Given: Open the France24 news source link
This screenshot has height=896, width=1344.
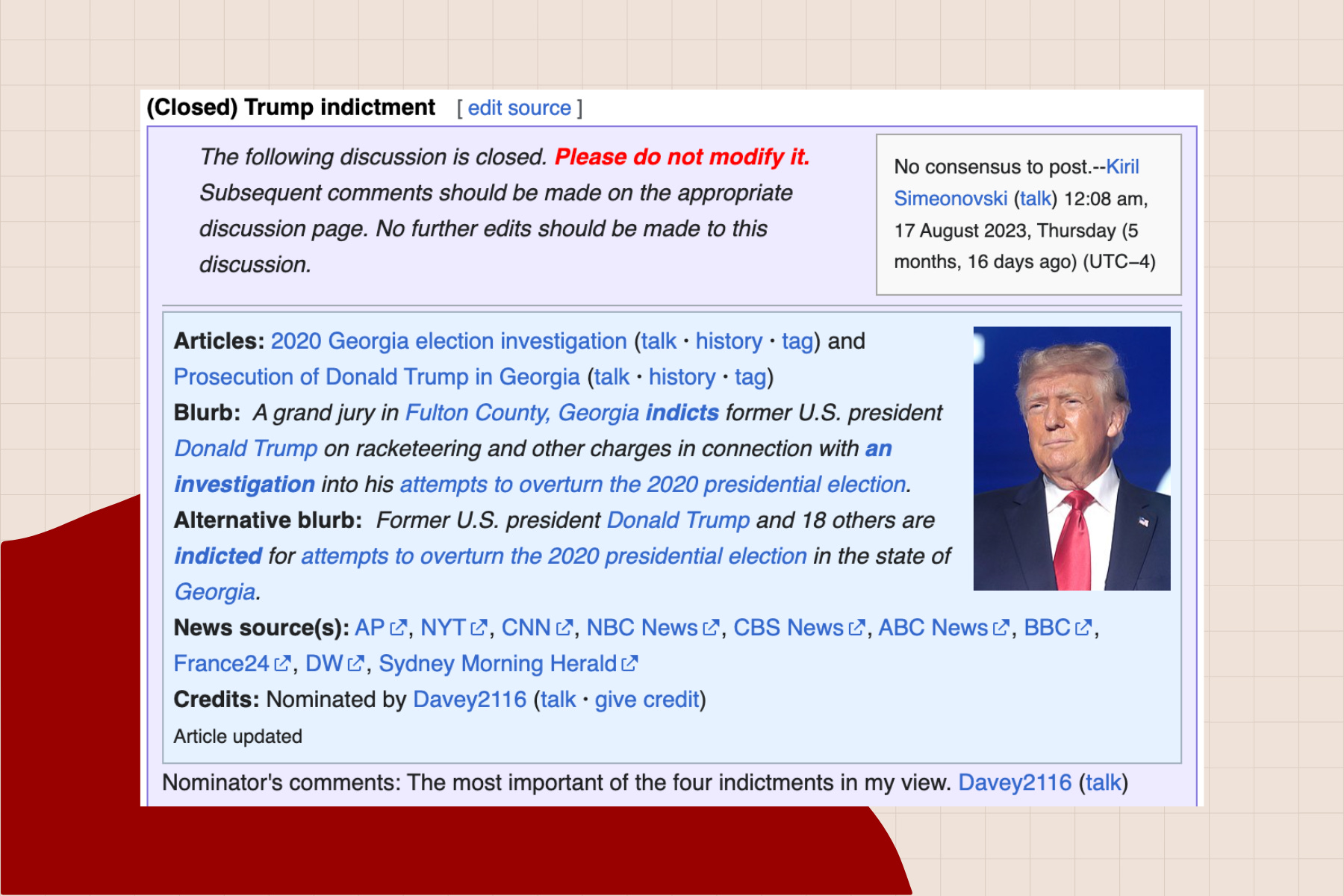Looking at the screenshot, I should 222,664.
